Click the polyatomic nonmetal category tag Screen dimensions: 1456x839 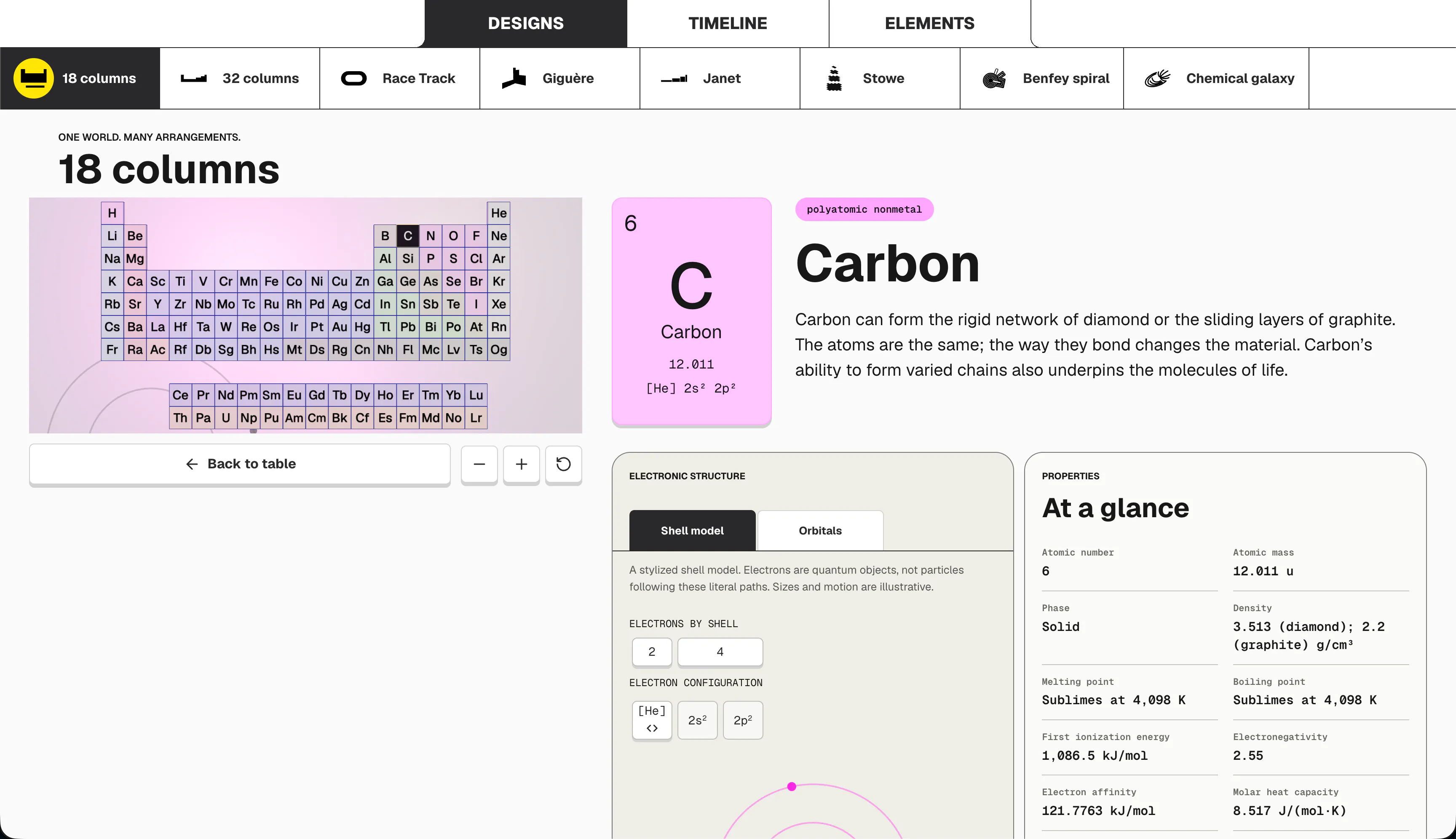coord(864,209)
